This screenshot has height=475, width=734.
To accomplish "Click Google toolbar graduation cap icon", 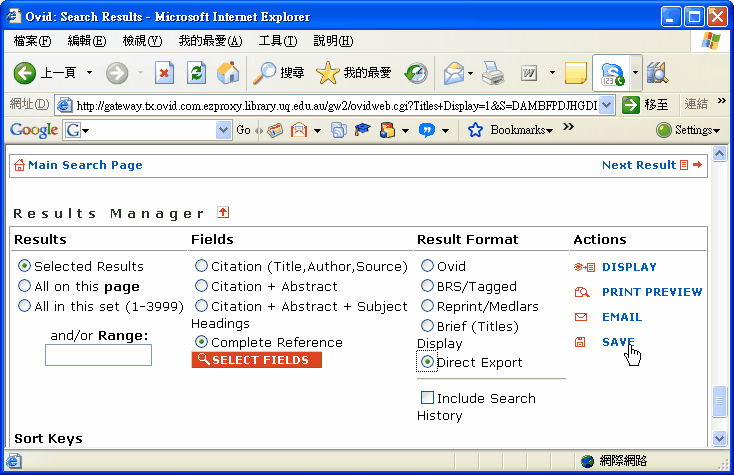I will coord(363,130).
